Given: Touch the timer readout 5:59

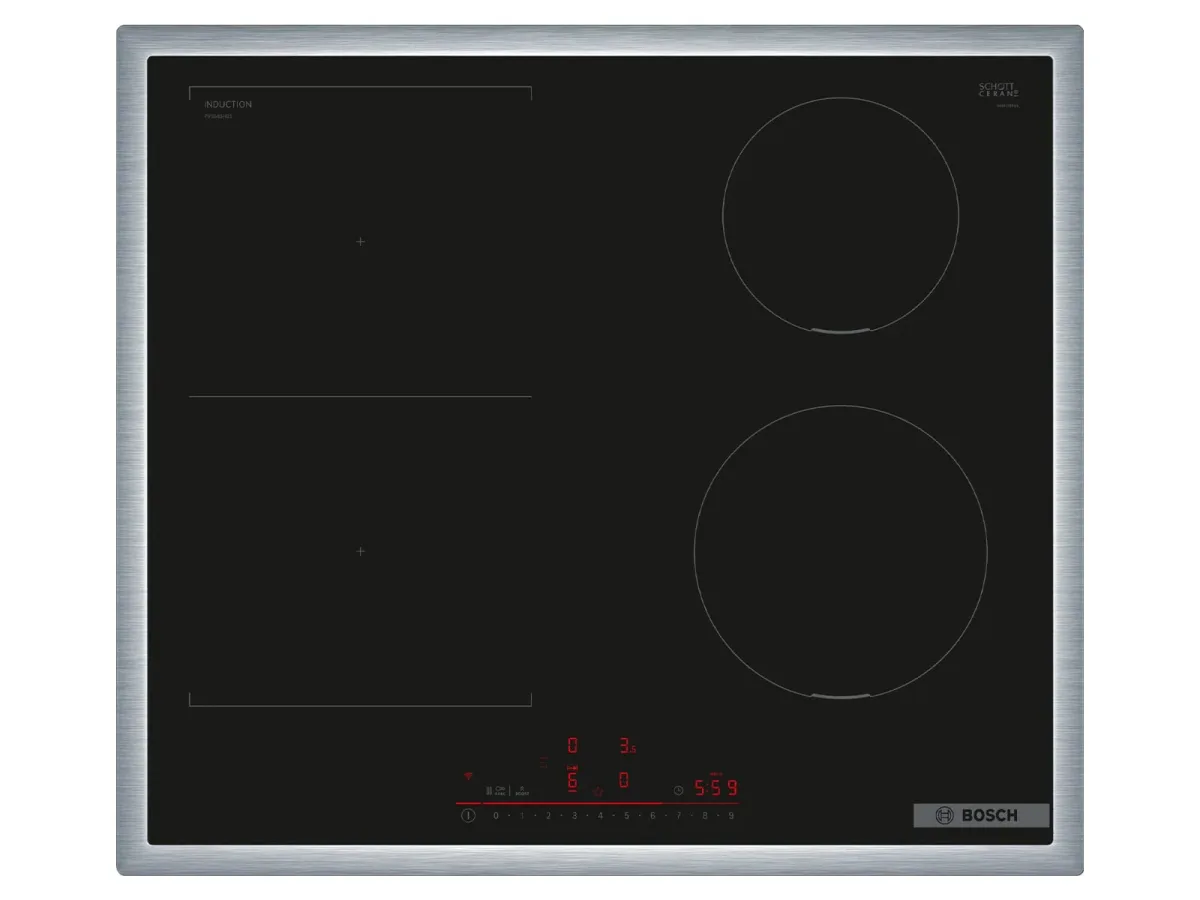Looking at the screenshot, I should [716, 787].
